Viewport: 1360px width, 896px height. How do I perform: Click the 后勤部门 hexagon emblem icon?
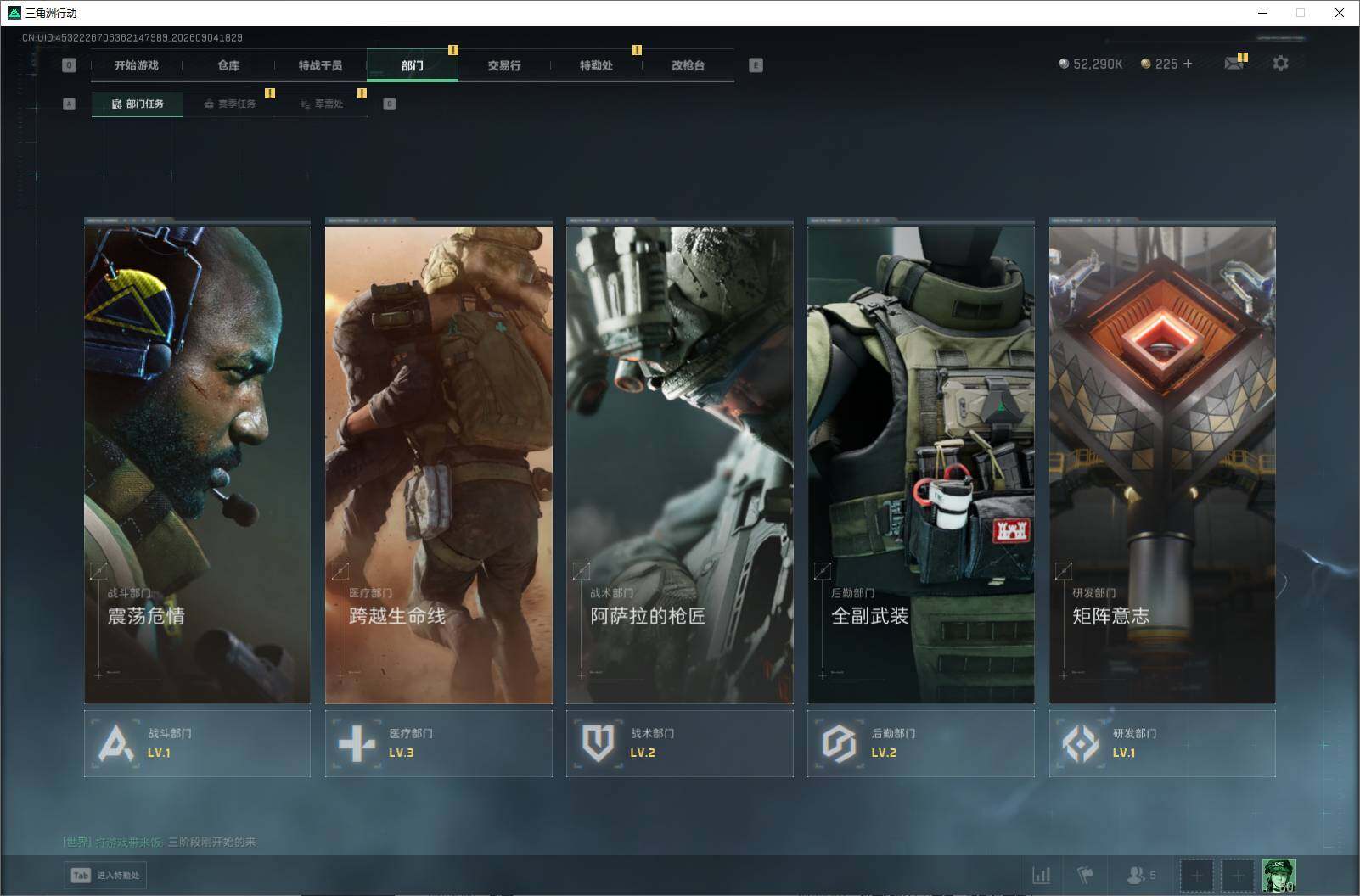point(839,743)
